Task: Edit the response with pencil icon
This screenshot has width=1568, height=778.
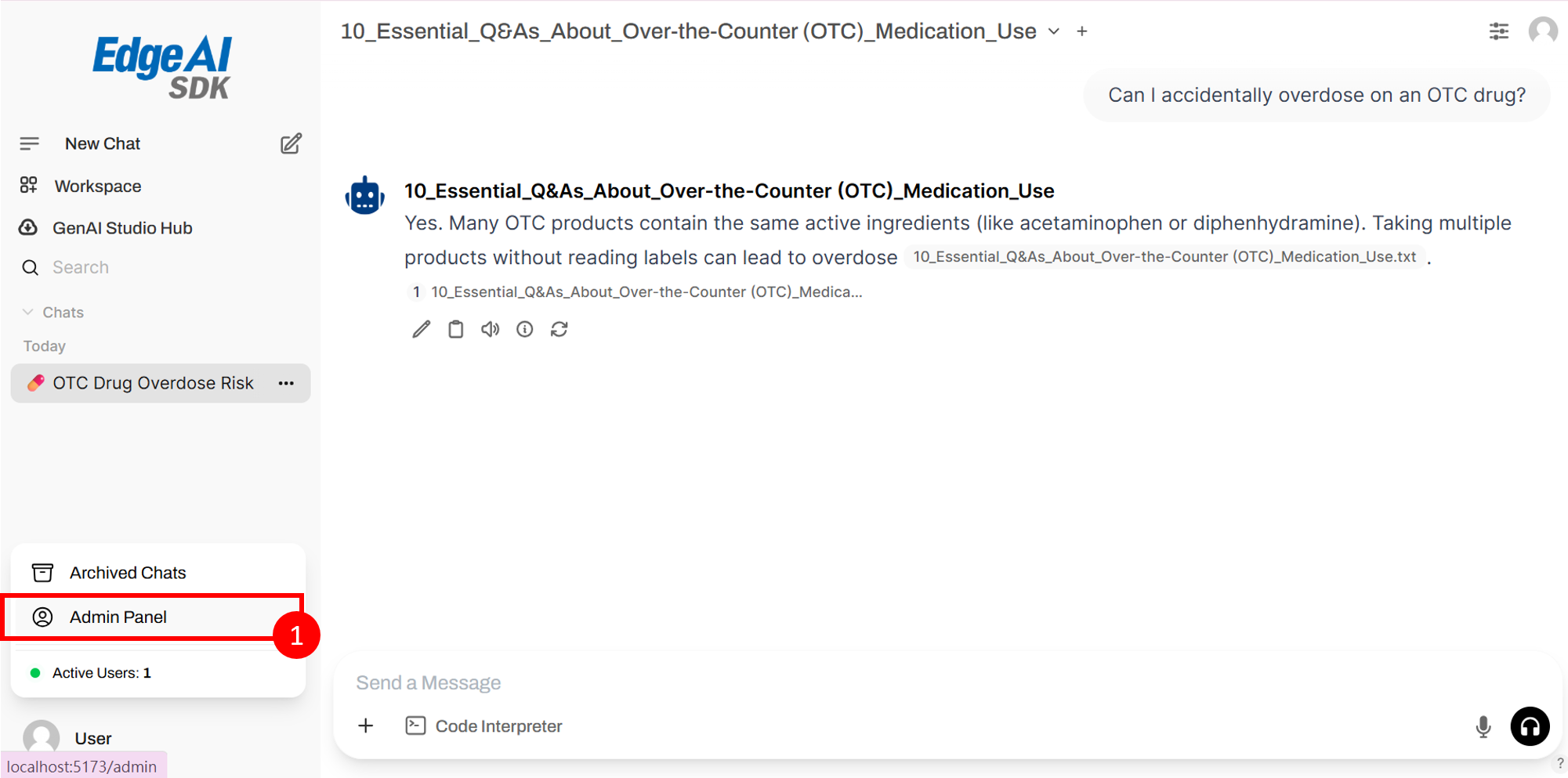Action: point(421,329)
